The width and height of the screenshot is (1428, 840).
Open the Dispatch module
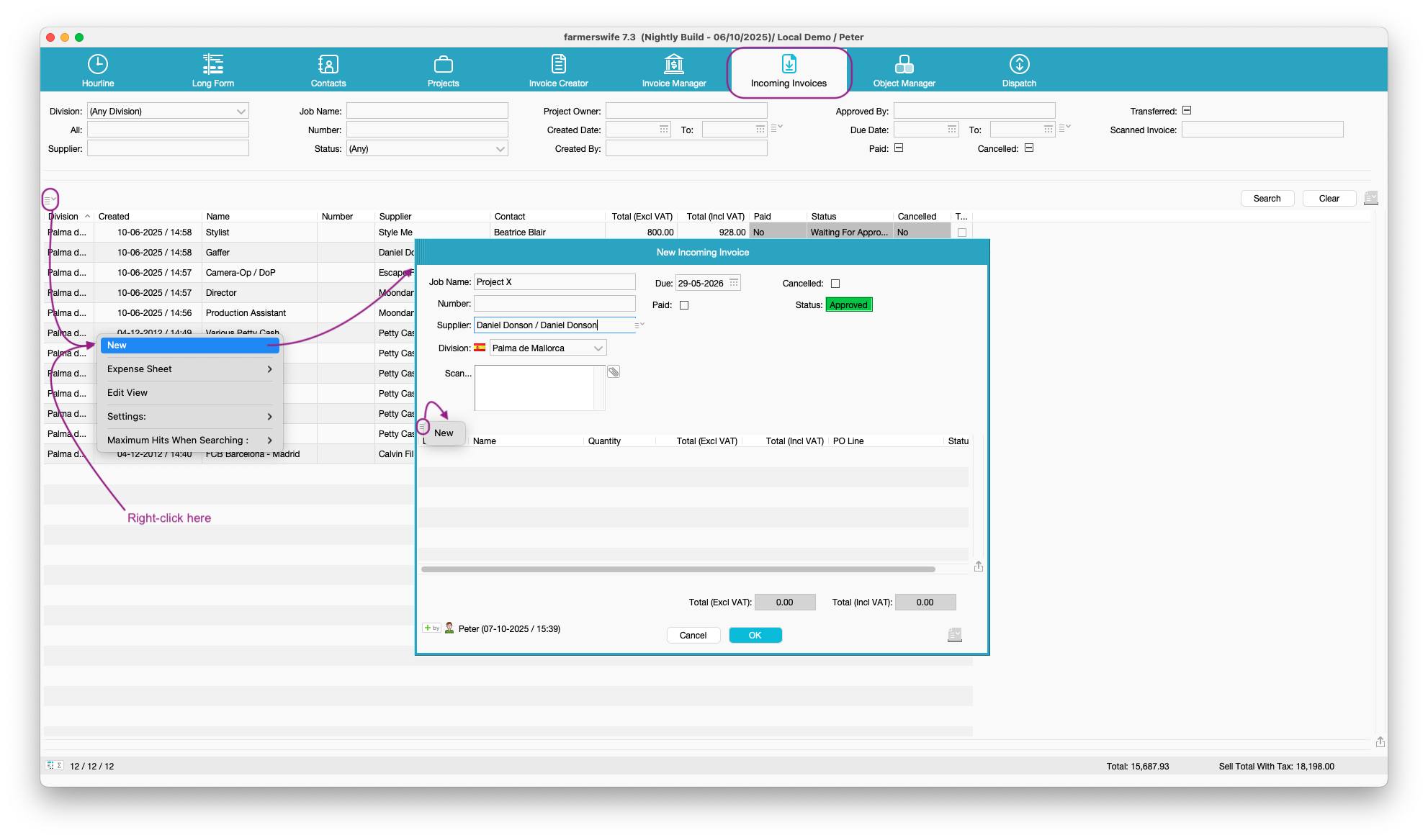[x=1019, y=71]
